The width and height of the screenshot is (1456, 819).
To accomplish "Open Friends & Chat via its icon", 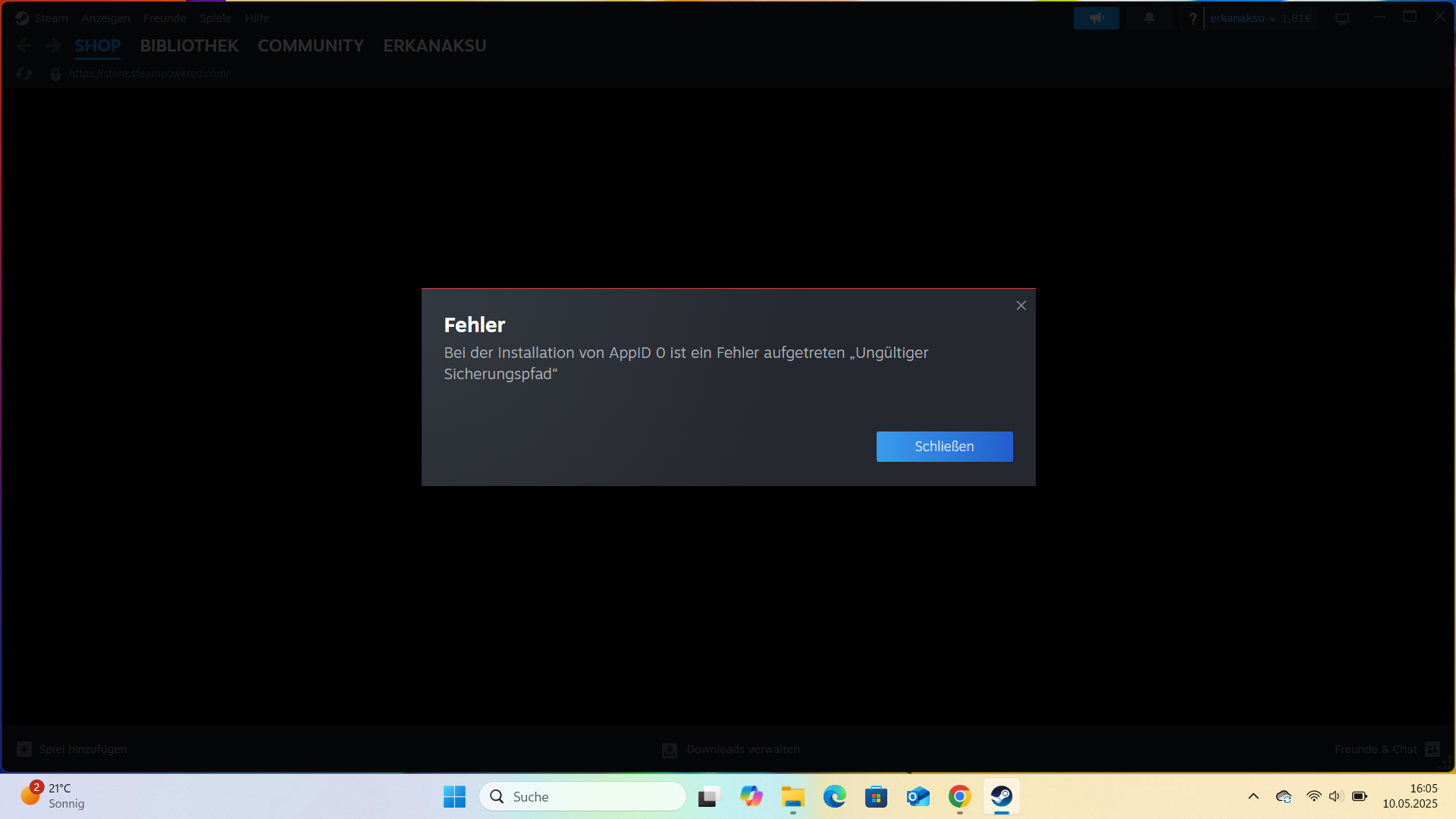I will 1432,748.
